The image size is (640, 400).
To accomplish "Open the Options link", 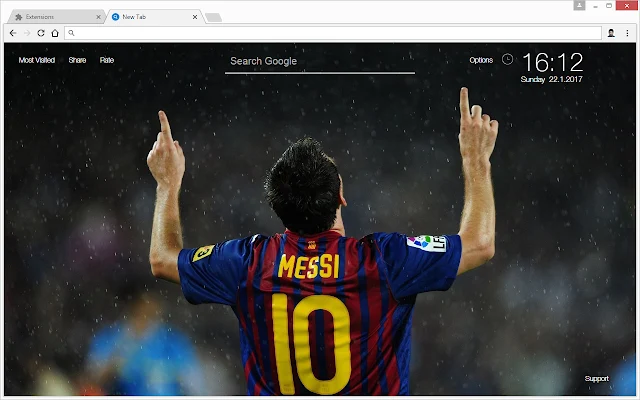I will (481, 60).
